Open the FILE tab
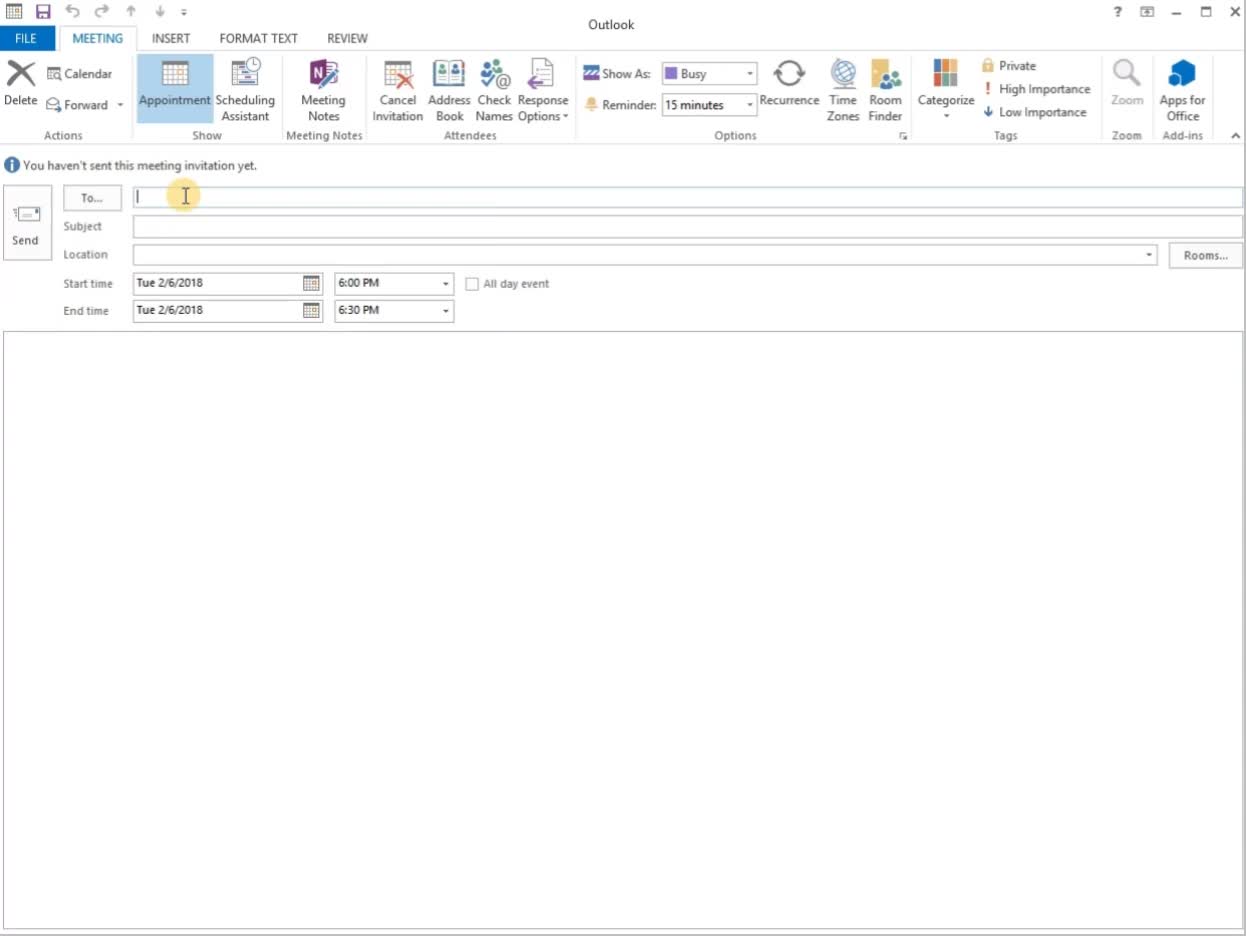1246x936 pixels. coord(26,38)
